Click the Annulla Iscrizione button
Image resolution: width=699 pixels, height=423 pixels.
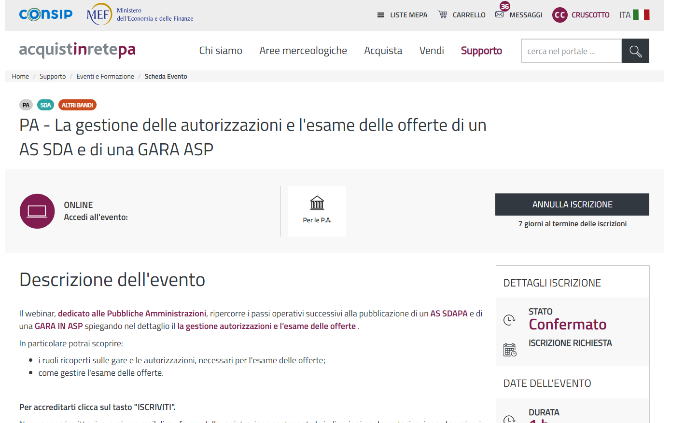point(571,204)
